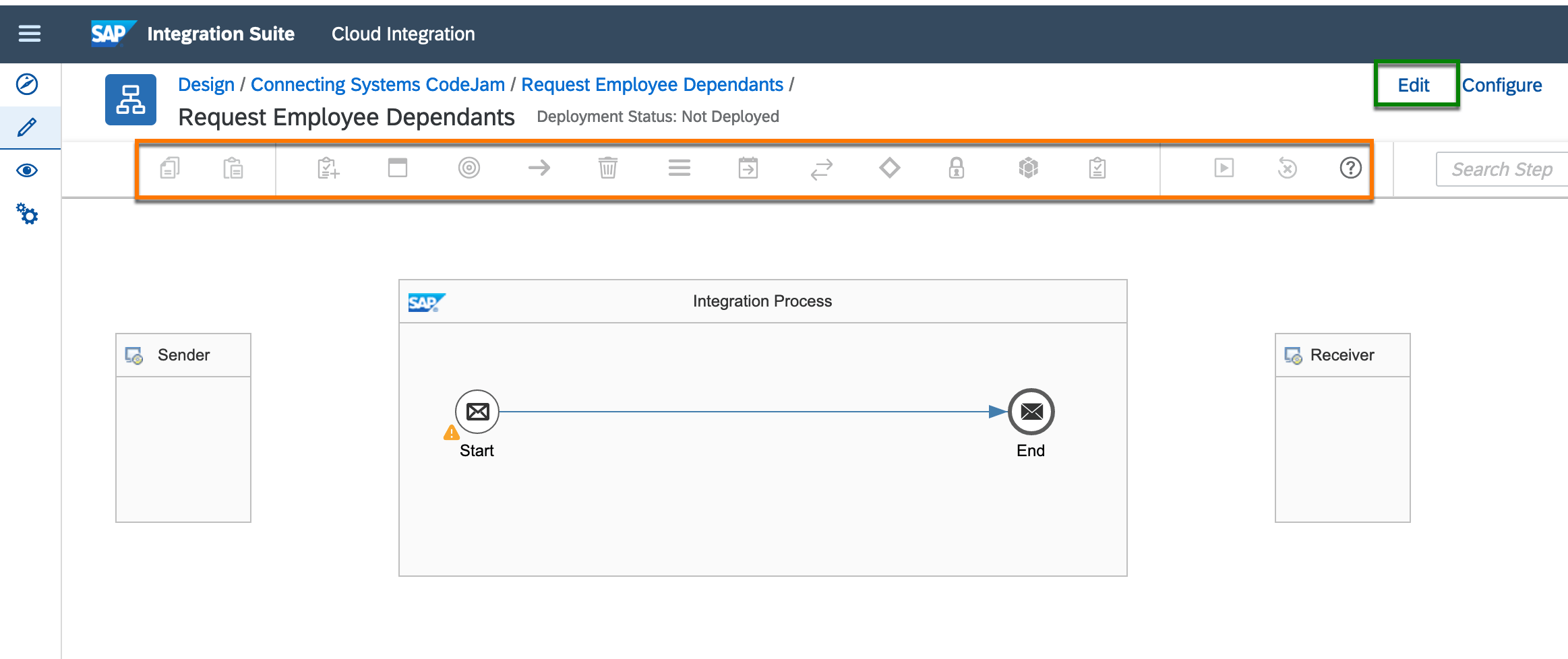Select the Connector arrow tool
This screenshot has height=659, width=1568.
coord(539,168)
